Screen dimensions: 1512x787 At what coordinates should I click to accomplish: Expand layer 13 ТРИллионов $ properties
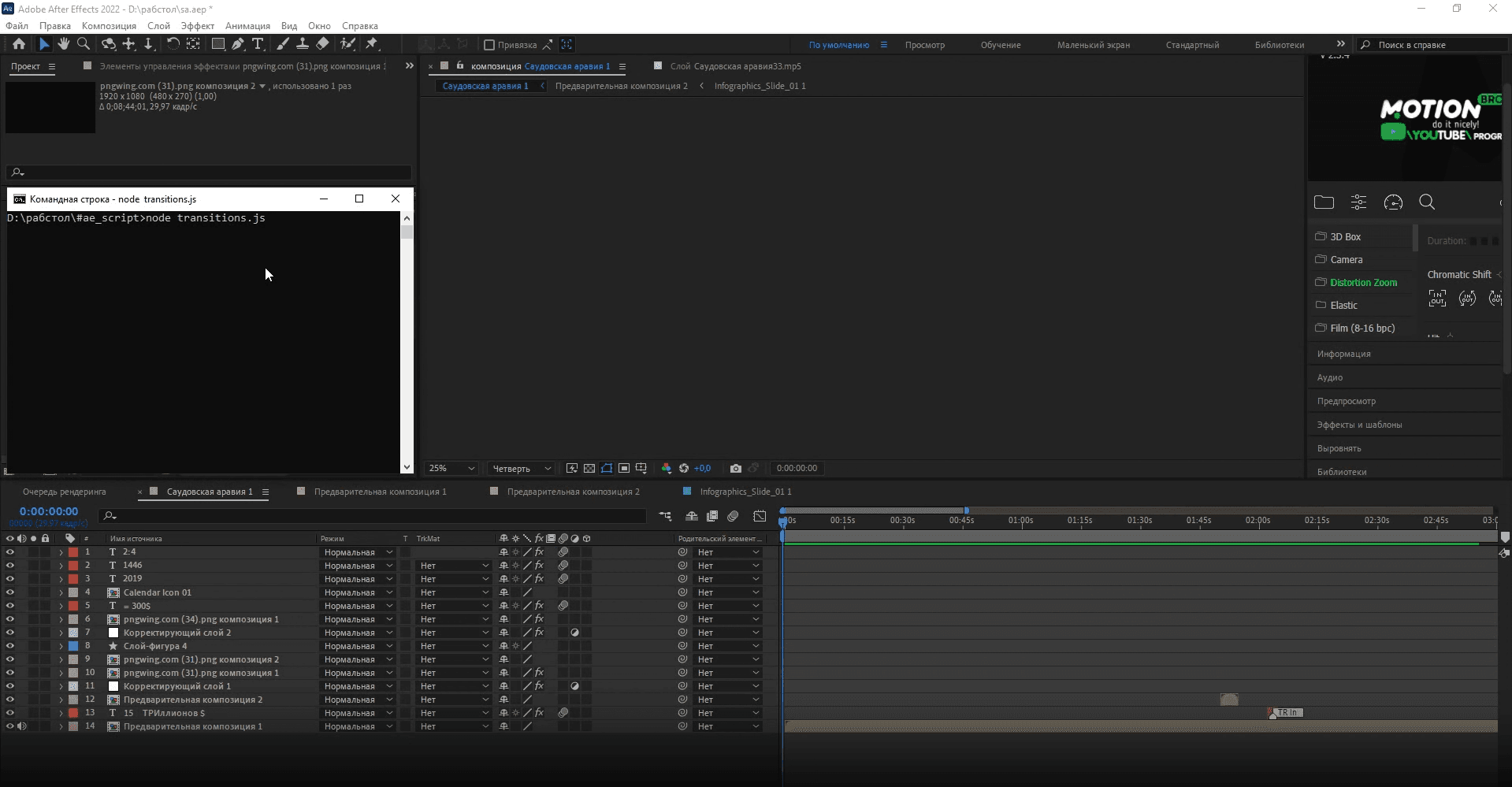[x=61, y=713]
